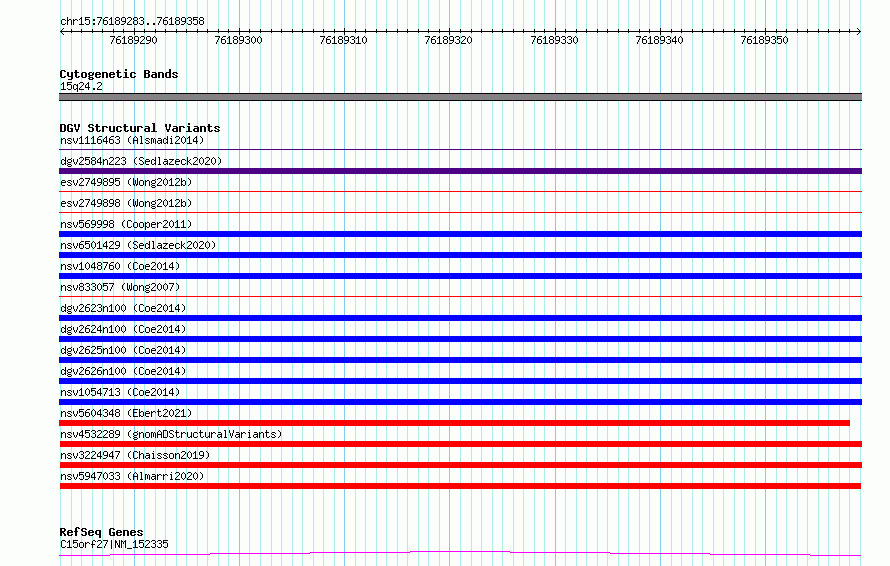
Task: Select the nsv3224947 (Chaisson2019) variant label
Action: coord(135,455)
